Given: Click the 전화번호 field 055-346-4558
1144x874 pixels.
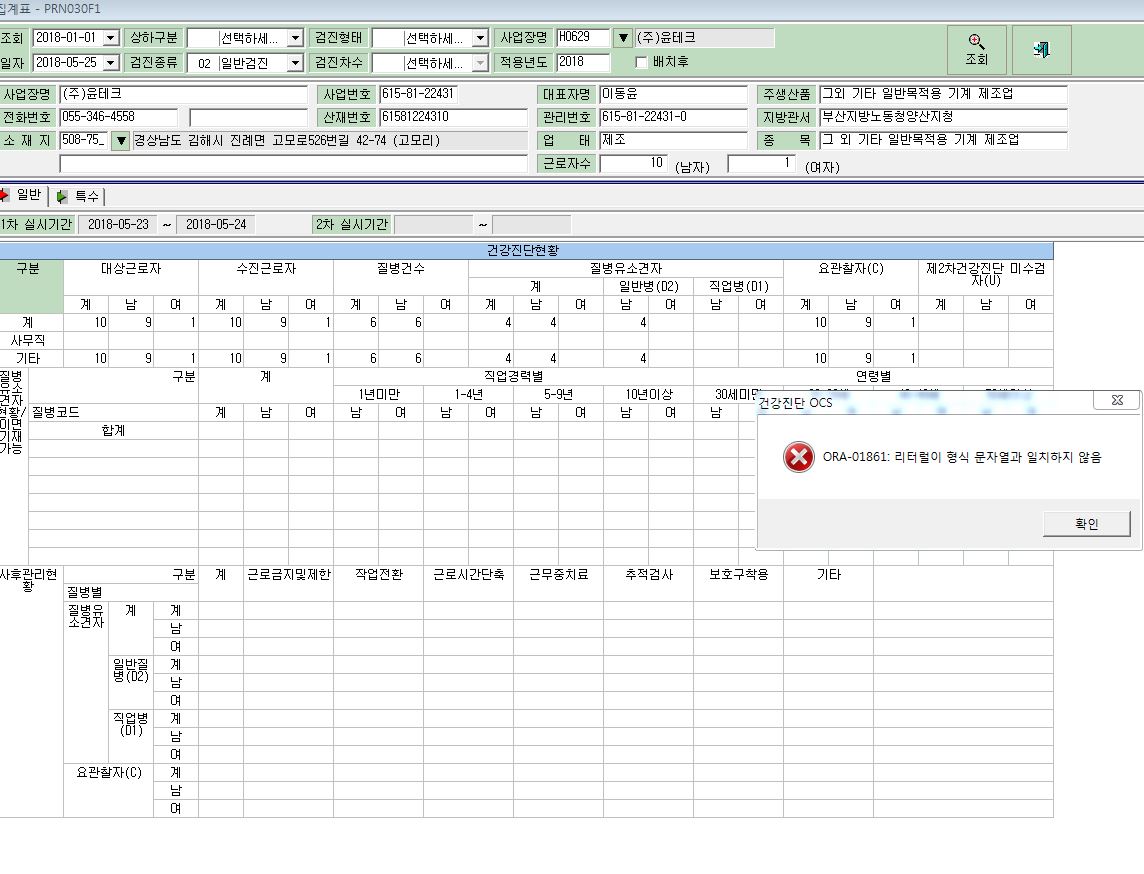Looking at the screenshot, I should pos(118,117).
